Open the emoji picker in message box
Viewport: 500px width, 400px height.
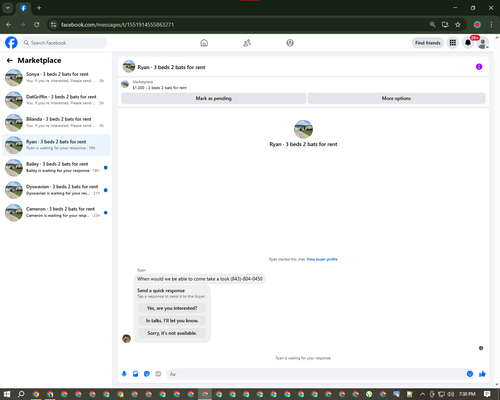point(470,374)
